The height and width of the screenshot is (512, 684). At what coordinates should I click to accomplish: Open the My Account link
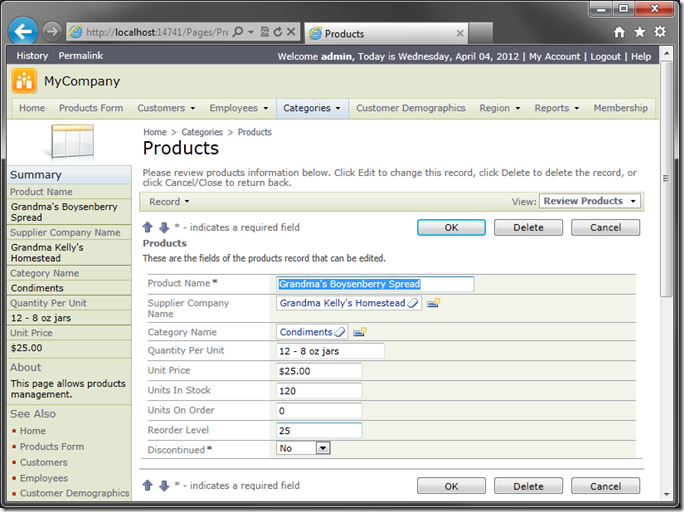tap(554, 57)
